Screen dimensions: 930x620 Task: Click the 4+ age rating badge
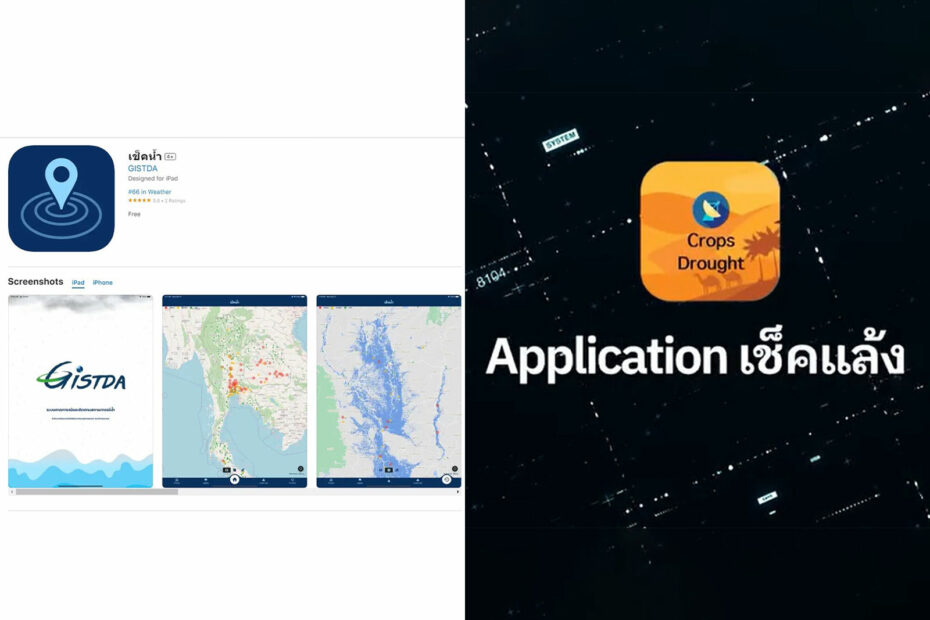pyautogui.click(x=170, y=157)
